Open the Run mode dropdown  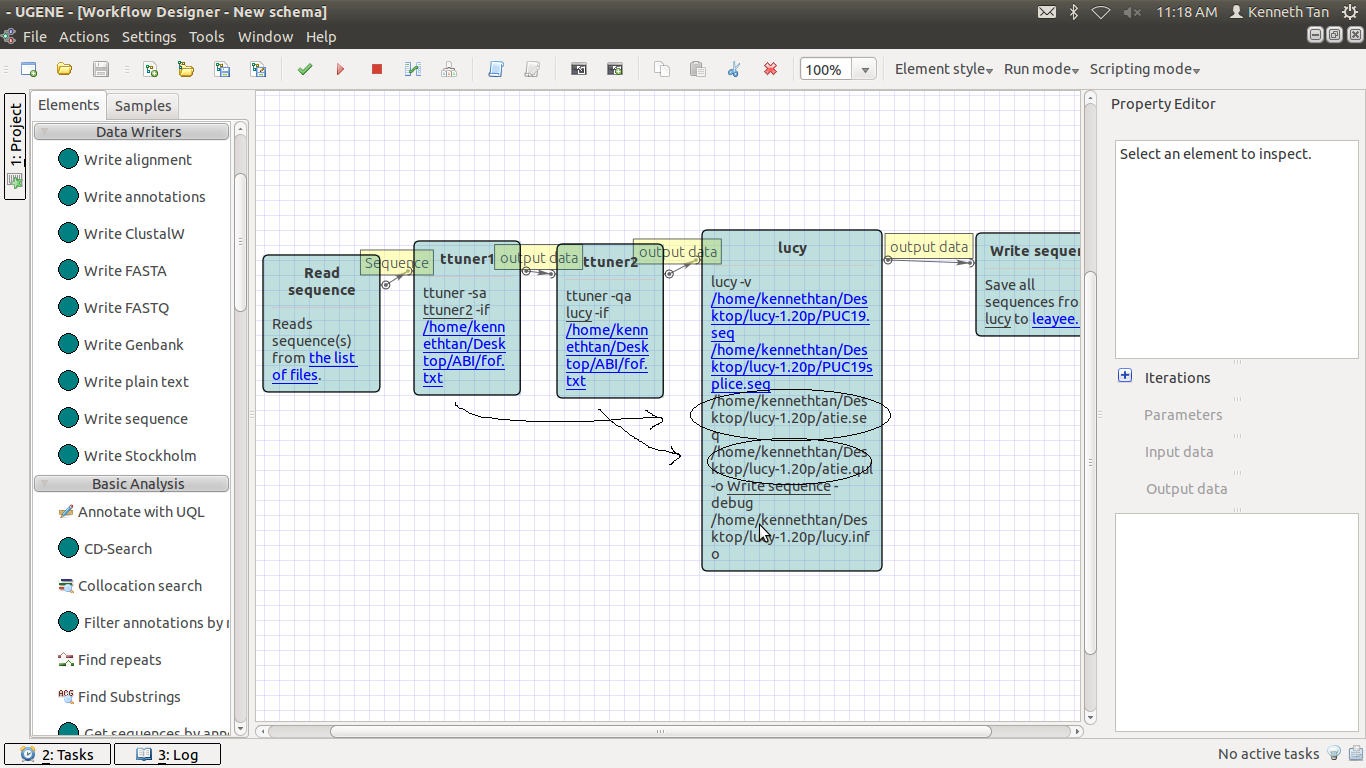1041,69
